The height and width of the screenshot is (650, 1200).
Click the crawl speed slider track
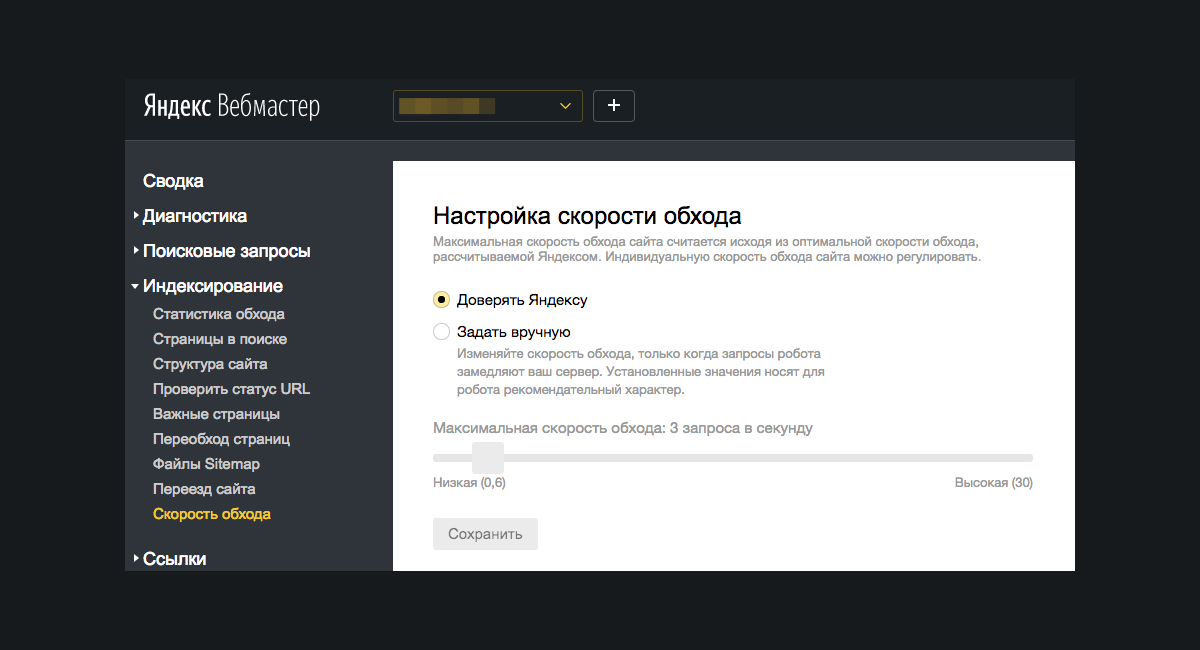(733, 458)
